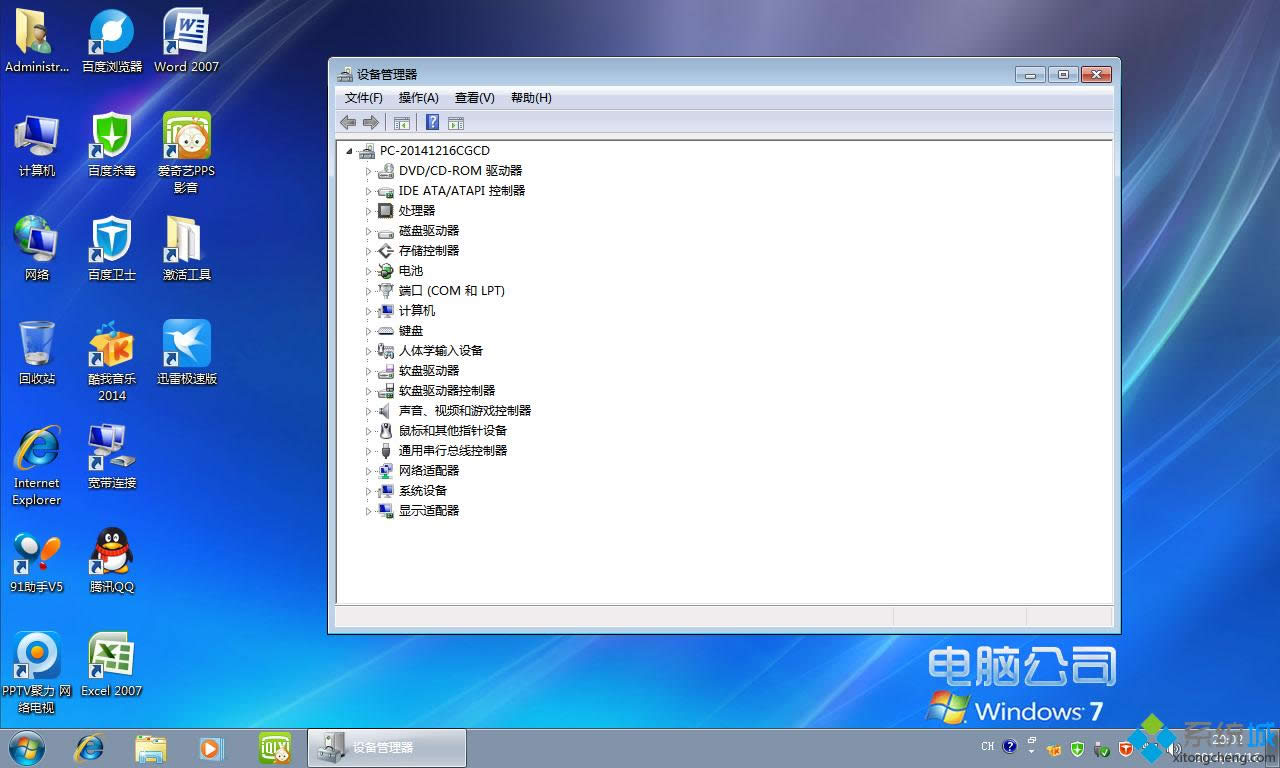
Task: Open the 查看(V) menu
Action: 475,97
